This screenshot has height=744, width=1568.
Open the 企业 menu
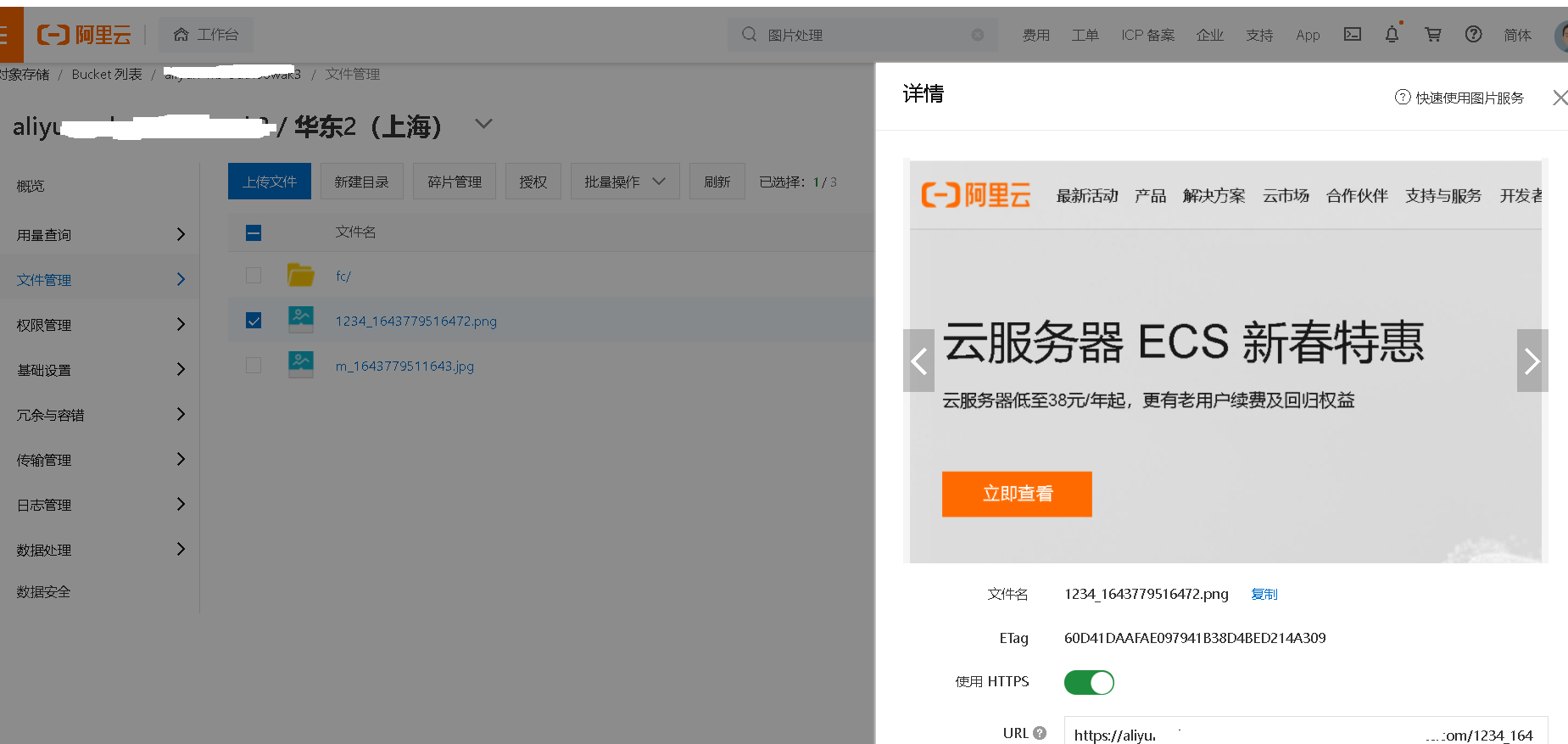pyautogui.click(x=1210, y=35)
